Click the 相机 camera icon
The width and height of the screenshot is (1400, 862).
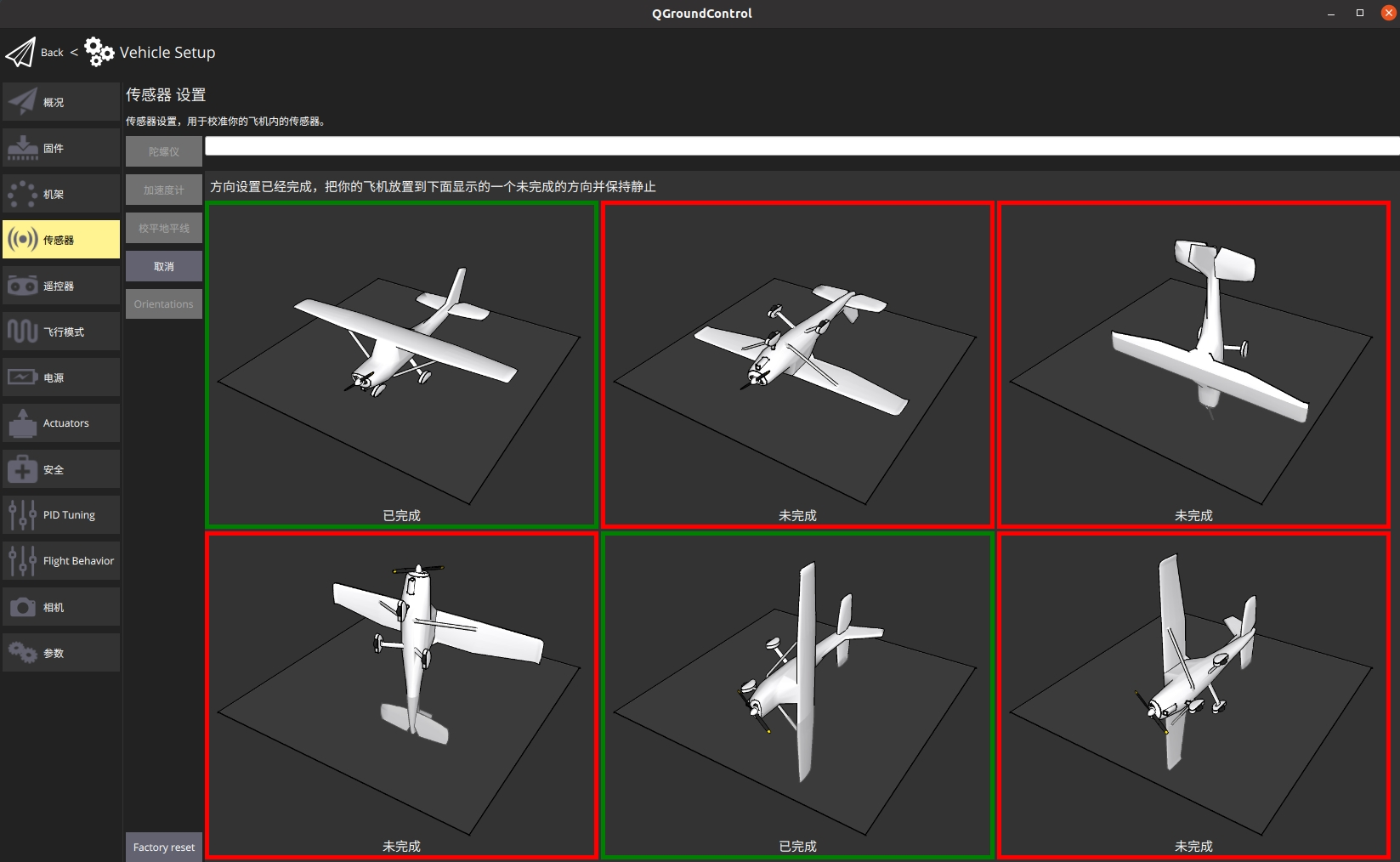[x=23, y=607]
